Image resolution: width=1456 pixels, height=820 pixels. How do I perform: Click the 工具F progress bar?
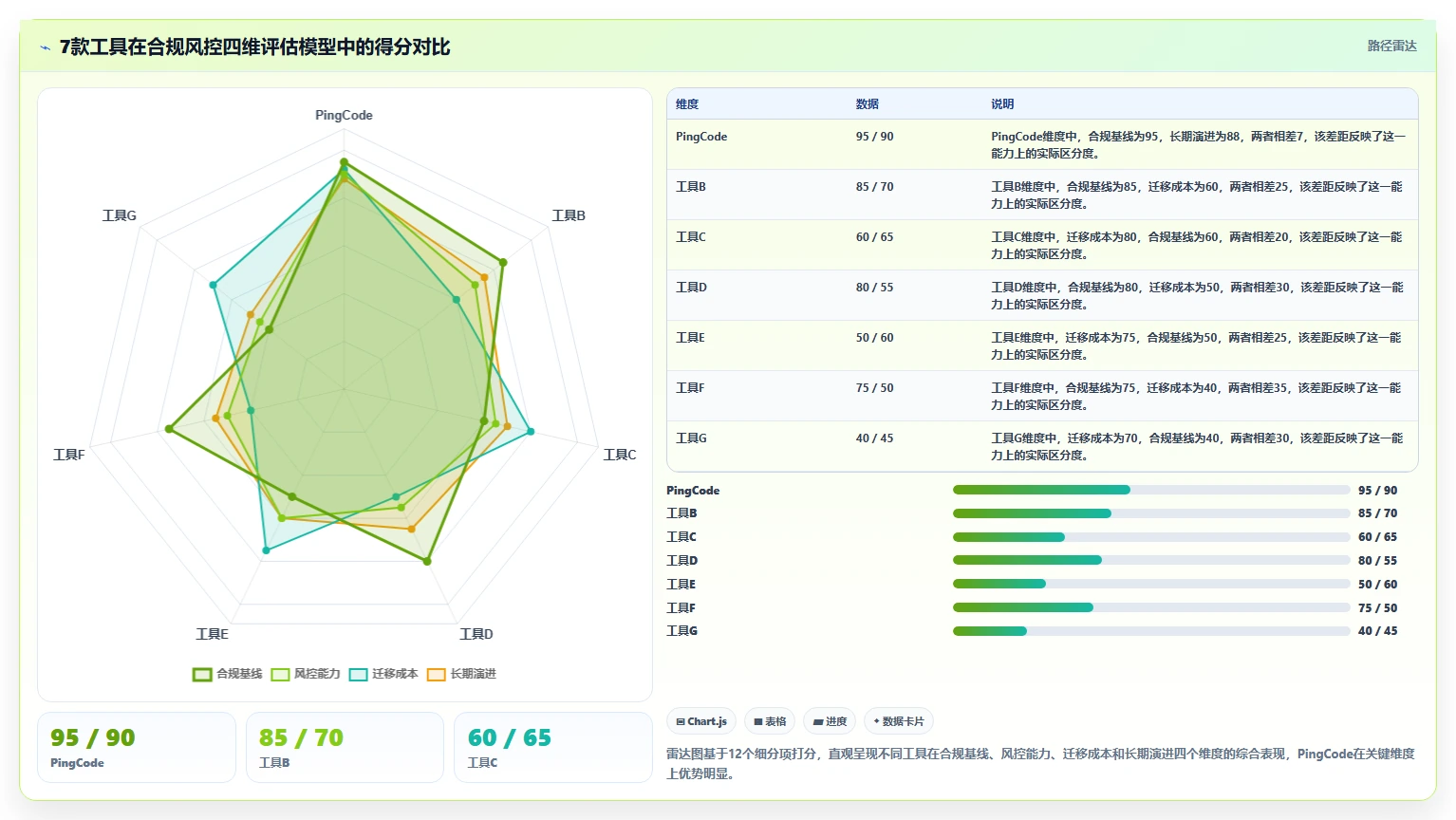coord(1151,607)
